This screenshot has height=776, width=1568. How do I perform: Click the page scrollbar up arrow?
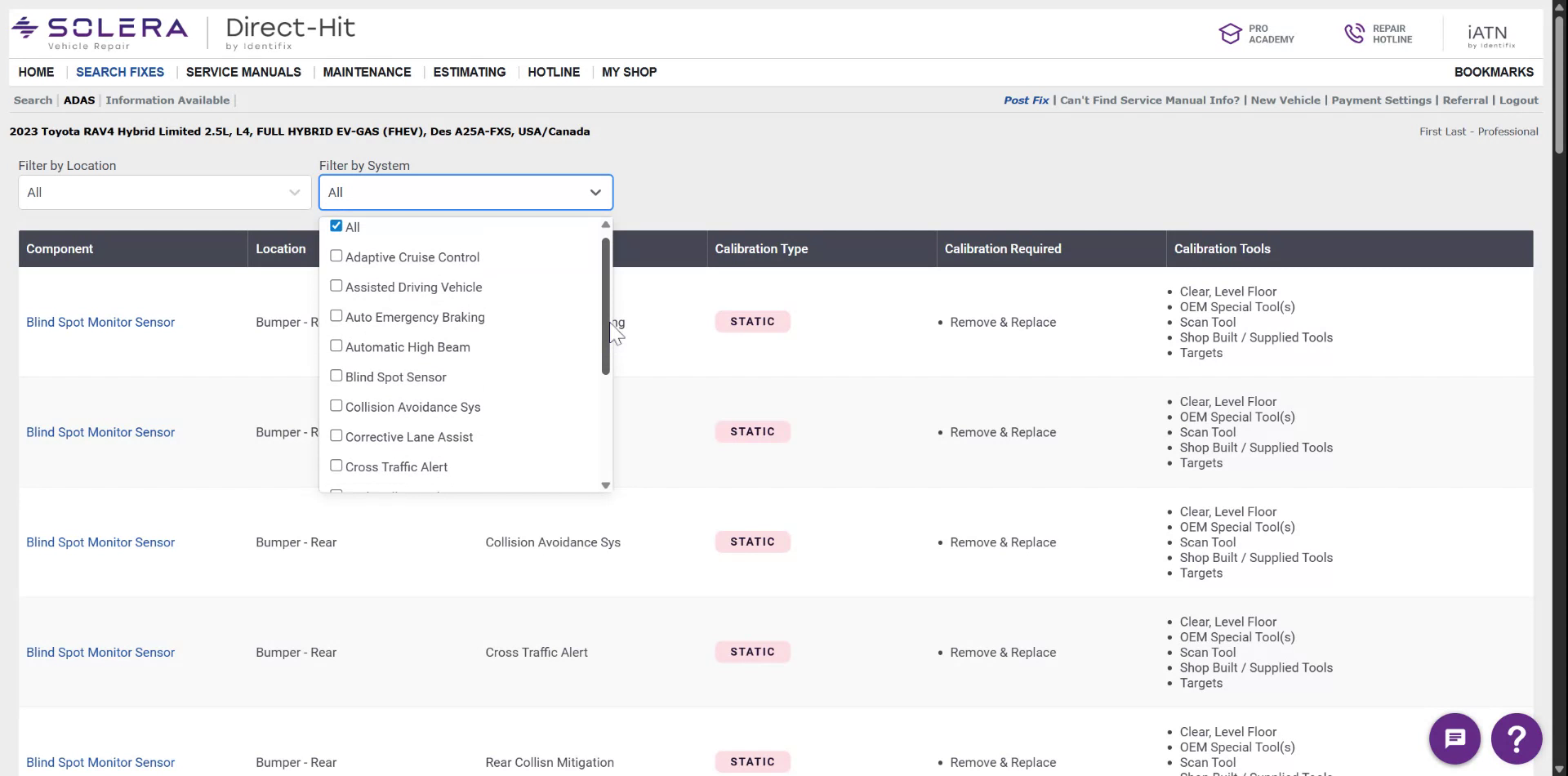pyautogui.click(x=1558, y=6)
